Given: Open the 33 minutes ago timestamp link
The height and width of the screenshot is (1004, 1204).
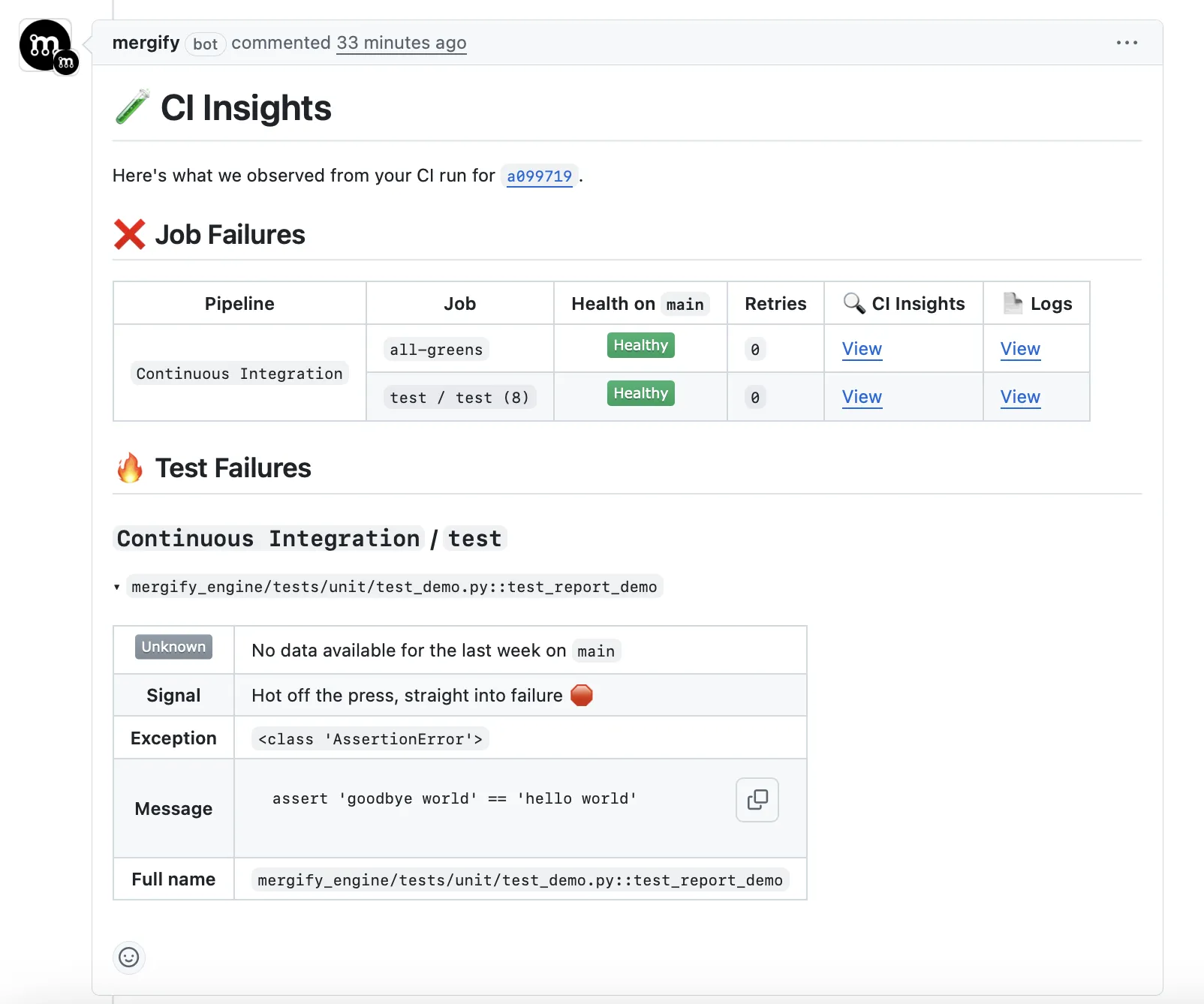Looking at the screenshot, I should 401,43.
